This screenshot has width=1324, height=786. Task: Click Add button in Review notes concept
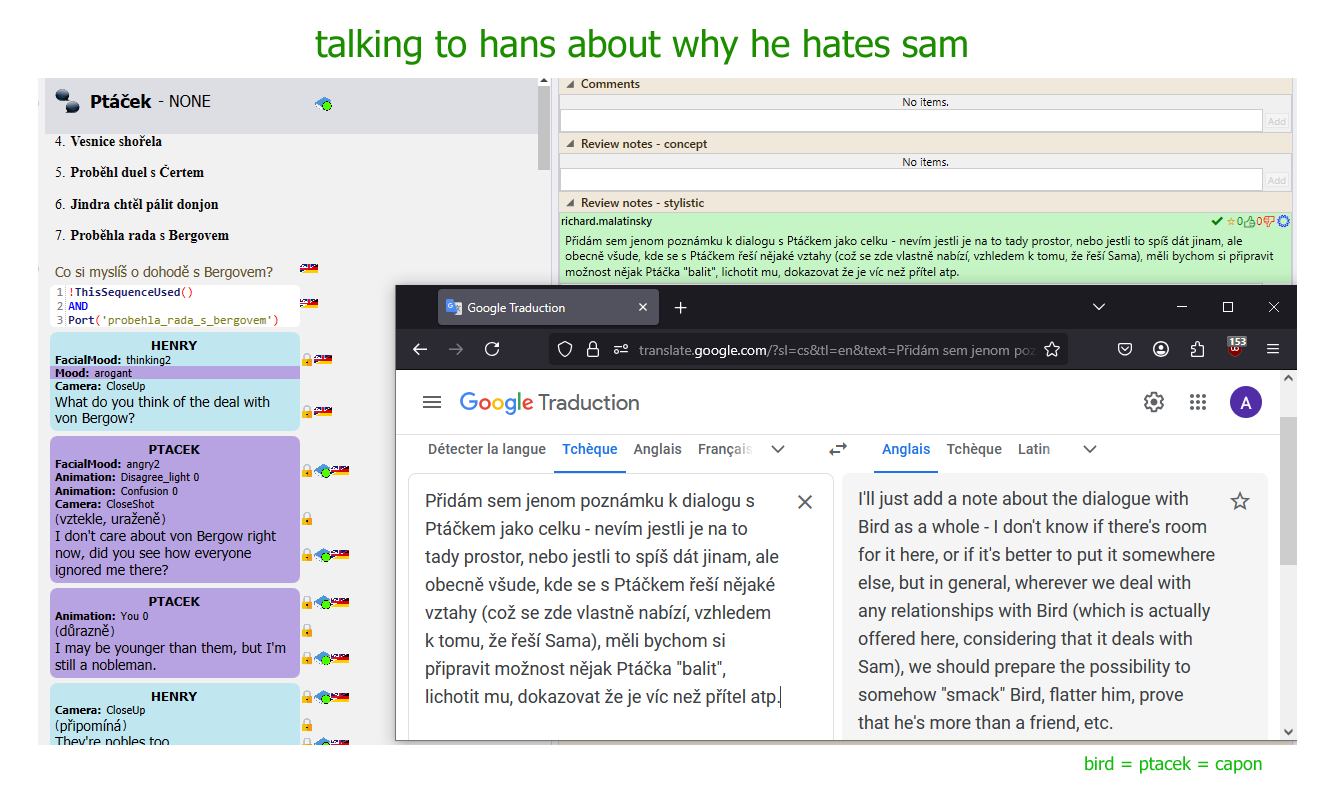[1276, 180]
